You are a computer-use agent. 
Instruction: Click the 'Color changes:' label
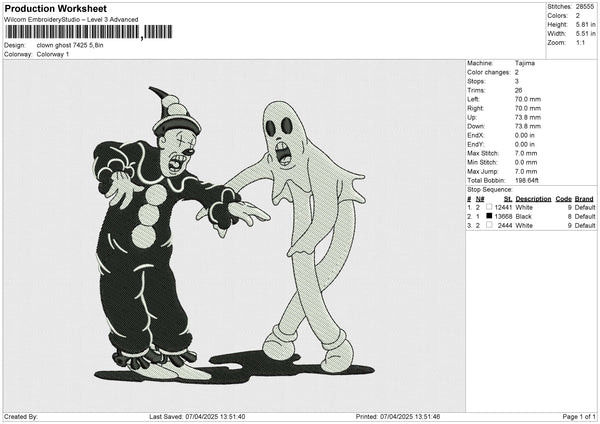[x=489, y=72]
